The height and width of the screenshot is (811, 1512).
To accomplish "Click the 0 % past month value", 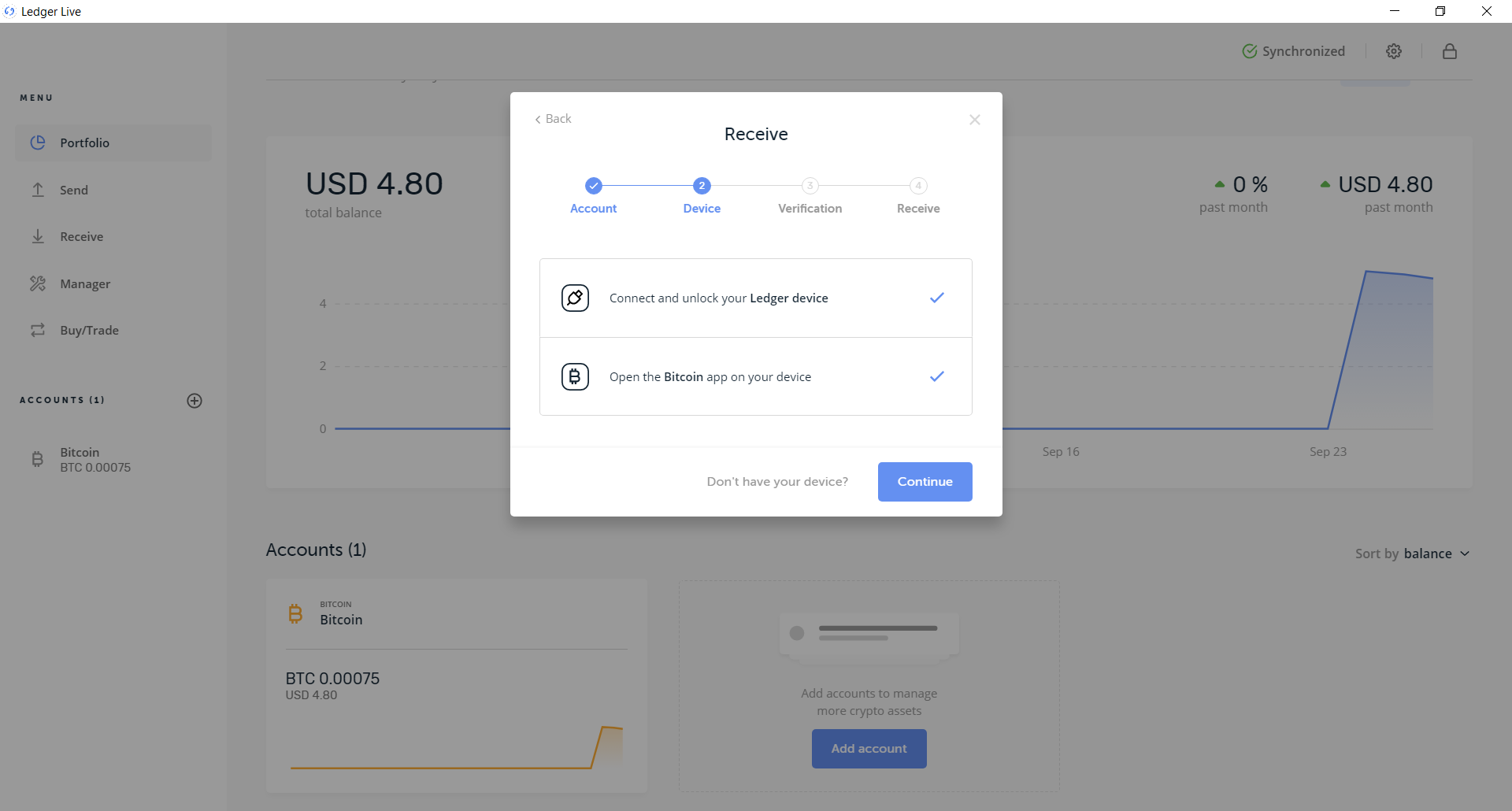I will pos(1250,185).
